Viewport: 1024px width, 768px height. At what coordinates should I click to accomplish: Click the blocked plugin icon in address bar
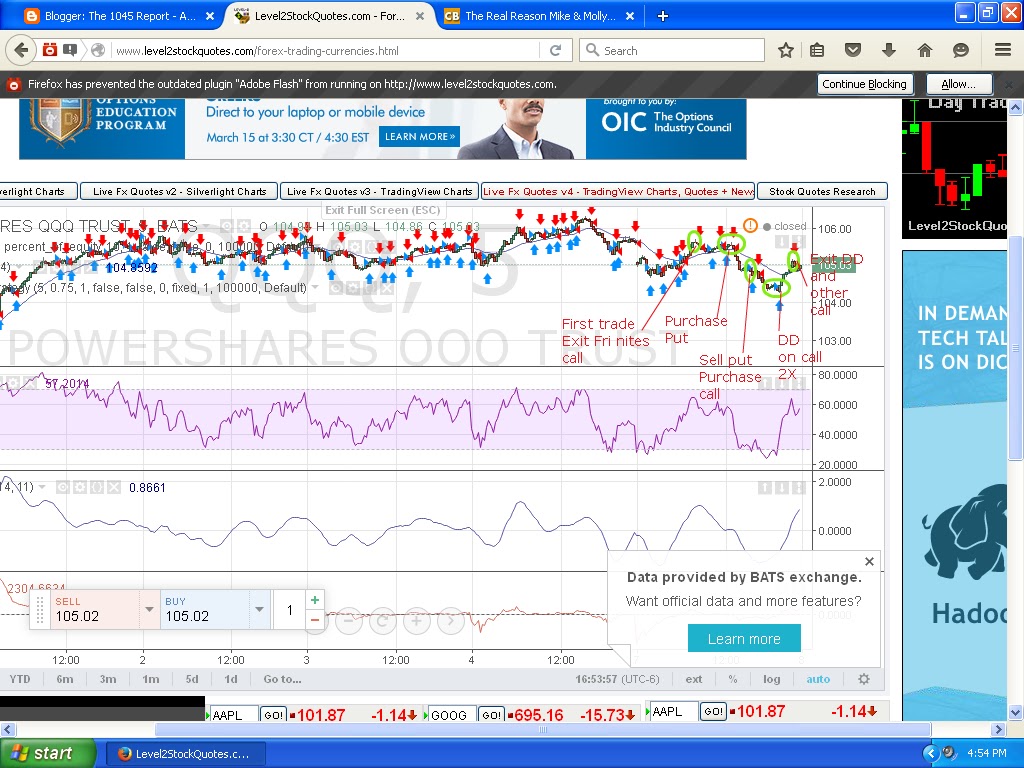pos(50,50)
